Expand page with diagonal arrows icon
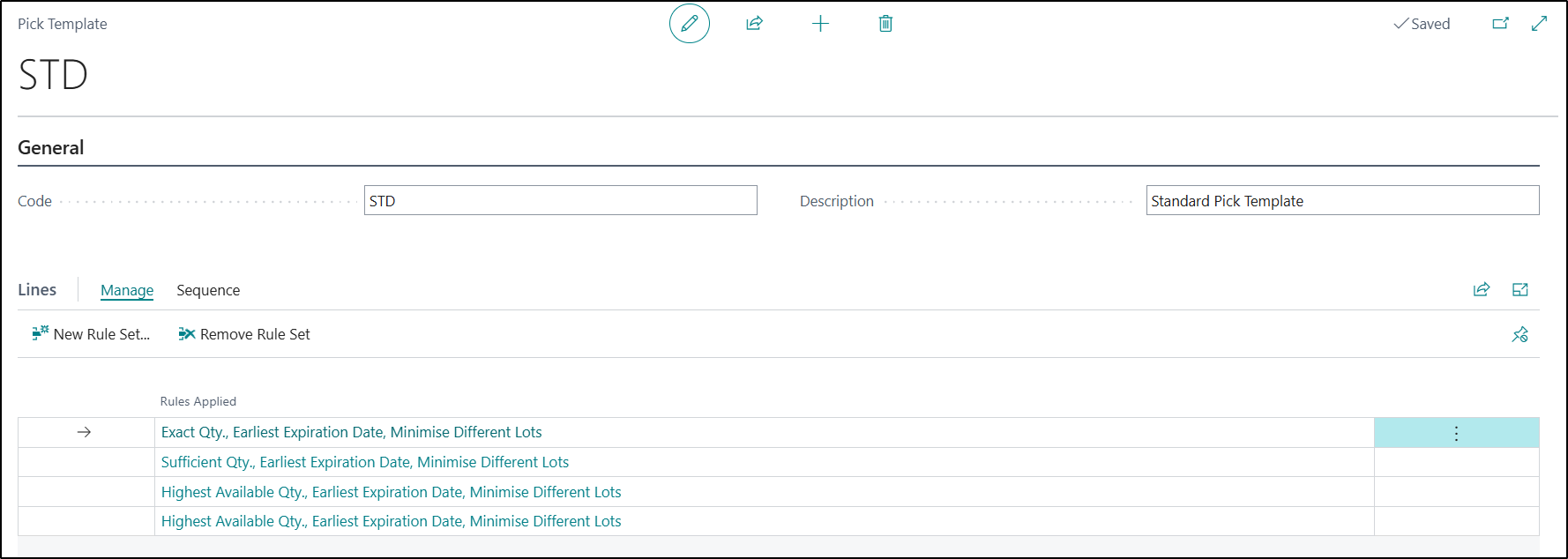Viewport: 1568px width, 559px height. 1540,24
